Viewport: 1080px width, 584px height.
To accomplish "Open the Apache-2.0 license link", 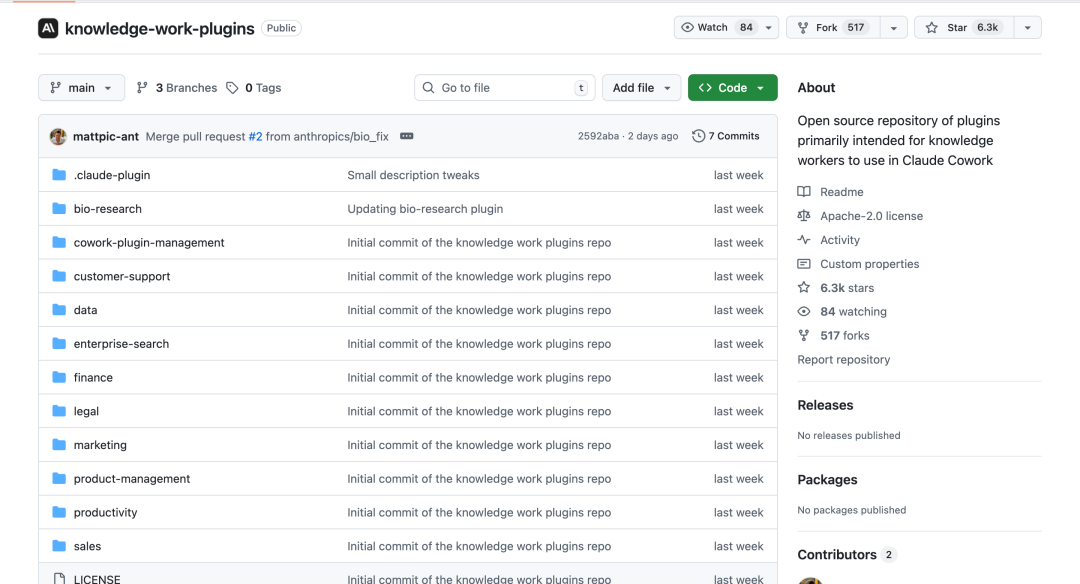I will pos(871,216).
